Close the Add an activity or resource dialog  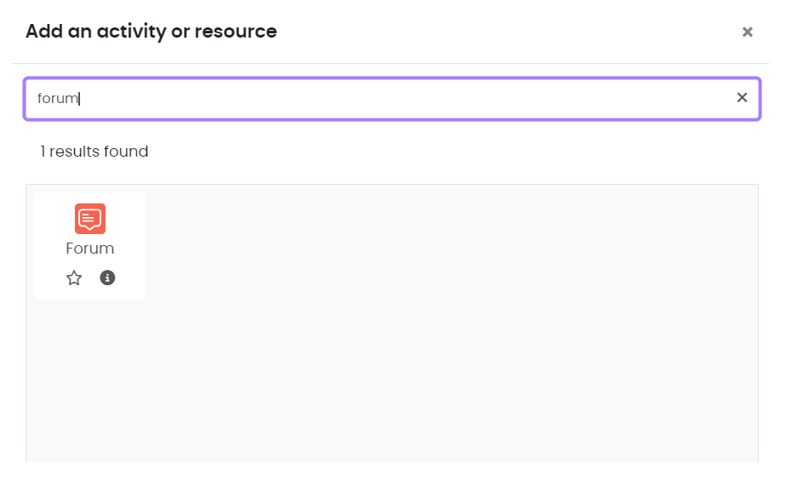[x=747, y=32]
